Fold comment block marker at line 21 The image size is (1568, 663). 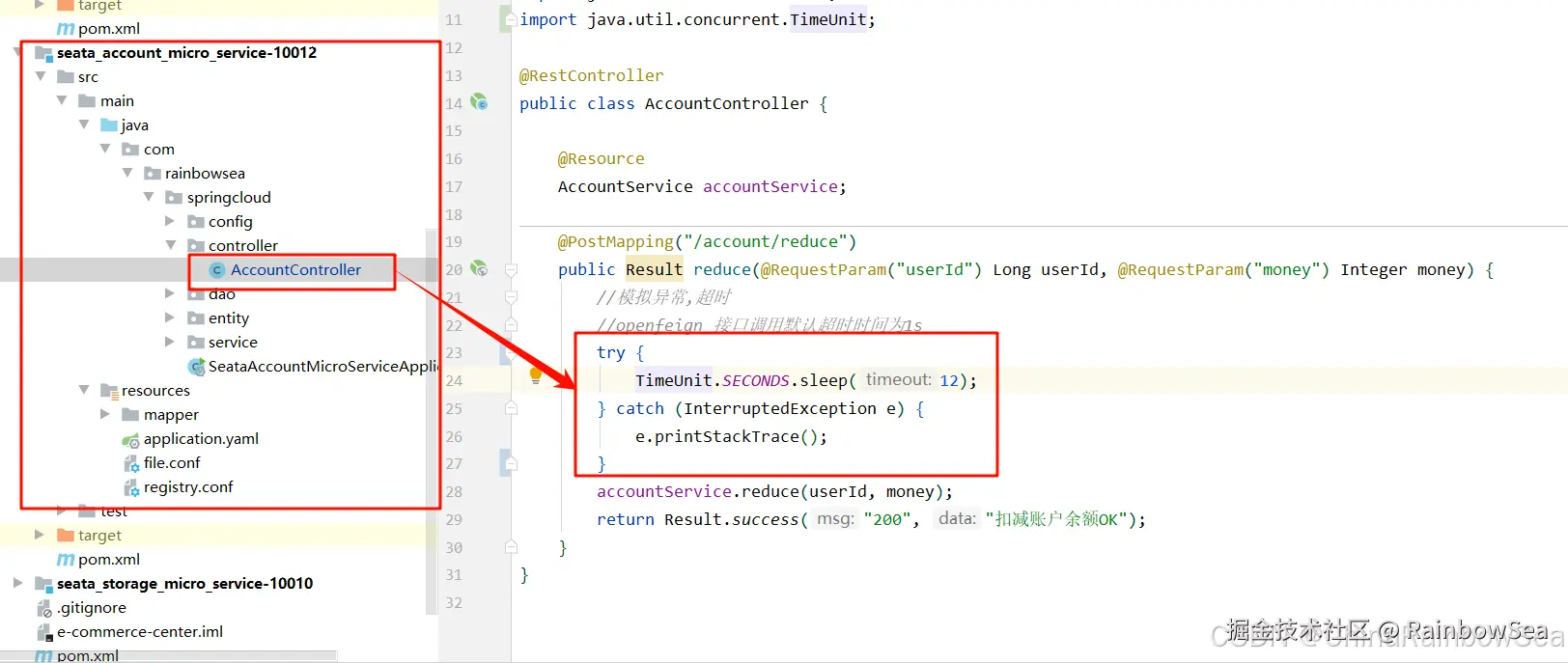click(512, 297)
